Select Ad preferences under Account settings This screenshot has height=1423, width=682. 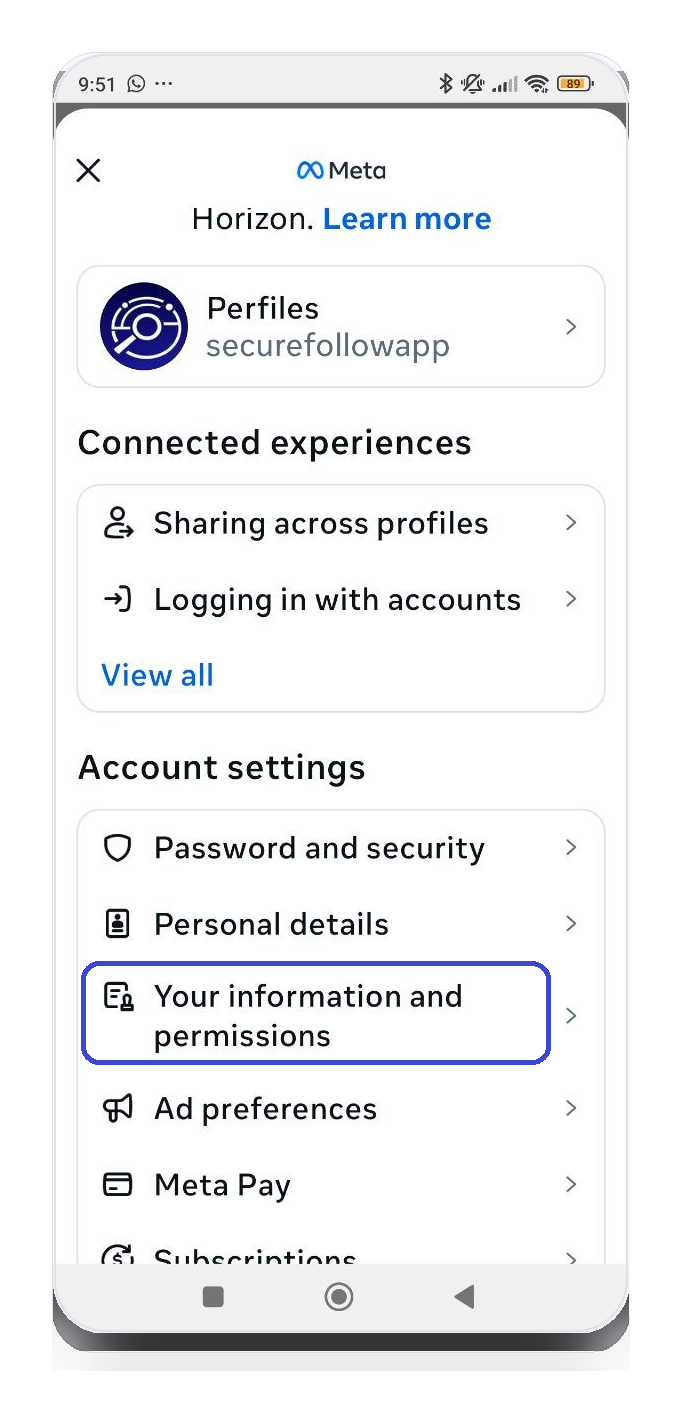coord(265,1108)
